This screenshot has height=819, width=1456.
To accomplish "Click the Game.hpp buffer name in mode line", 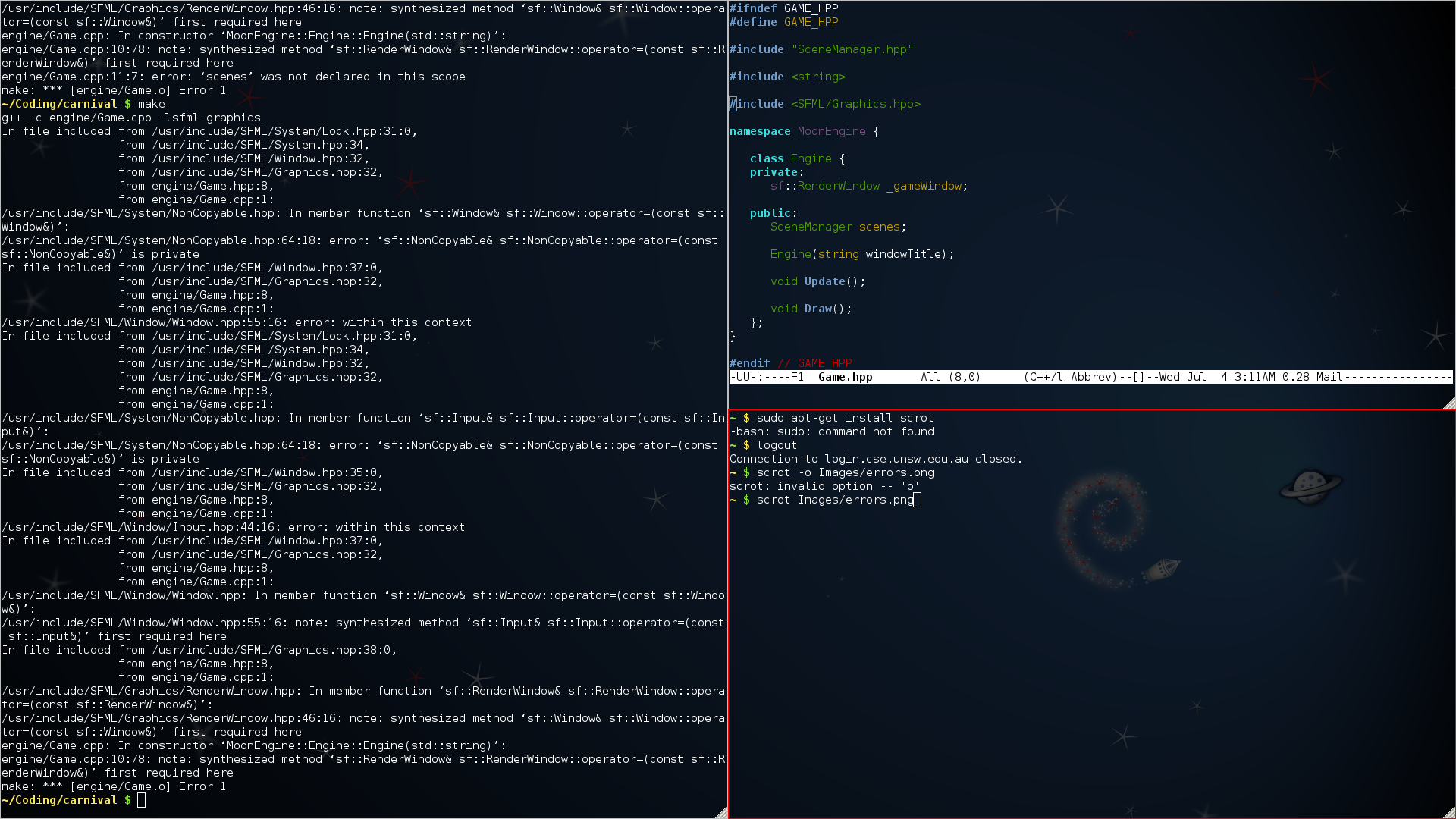I will pyautogui.click(x=845, y=377).
